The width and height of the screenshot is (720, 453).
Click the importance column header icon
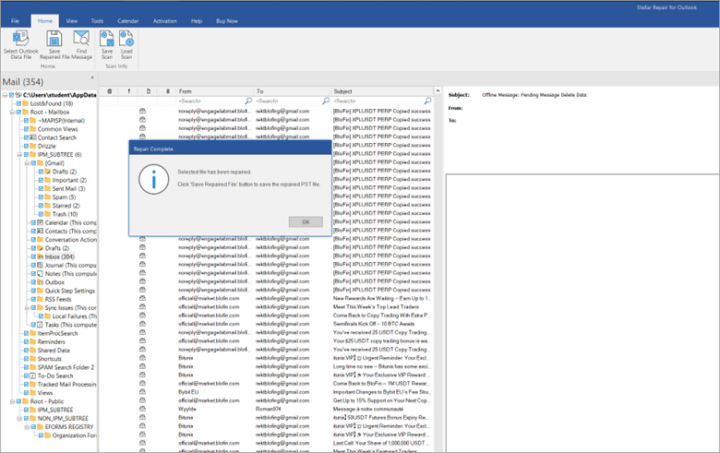129,91
